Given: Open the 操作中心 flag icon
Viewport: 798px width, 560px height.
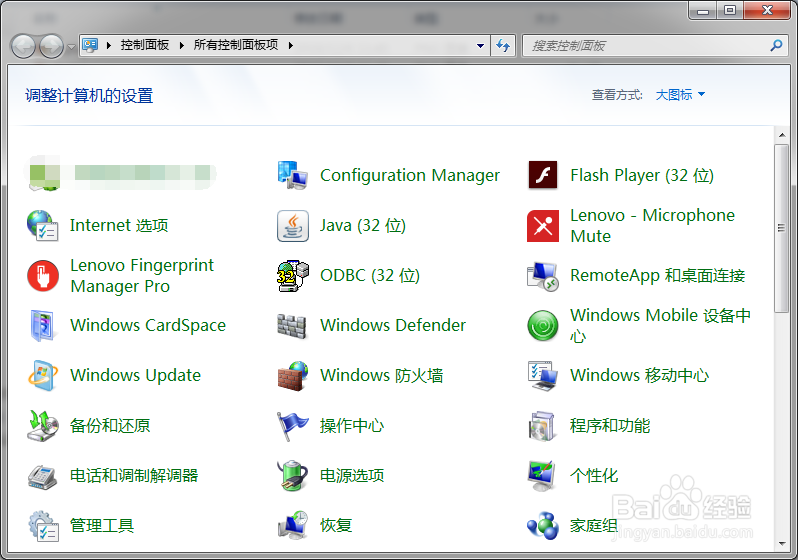Looking at the screenshot, I should click(x=293, y=426).
